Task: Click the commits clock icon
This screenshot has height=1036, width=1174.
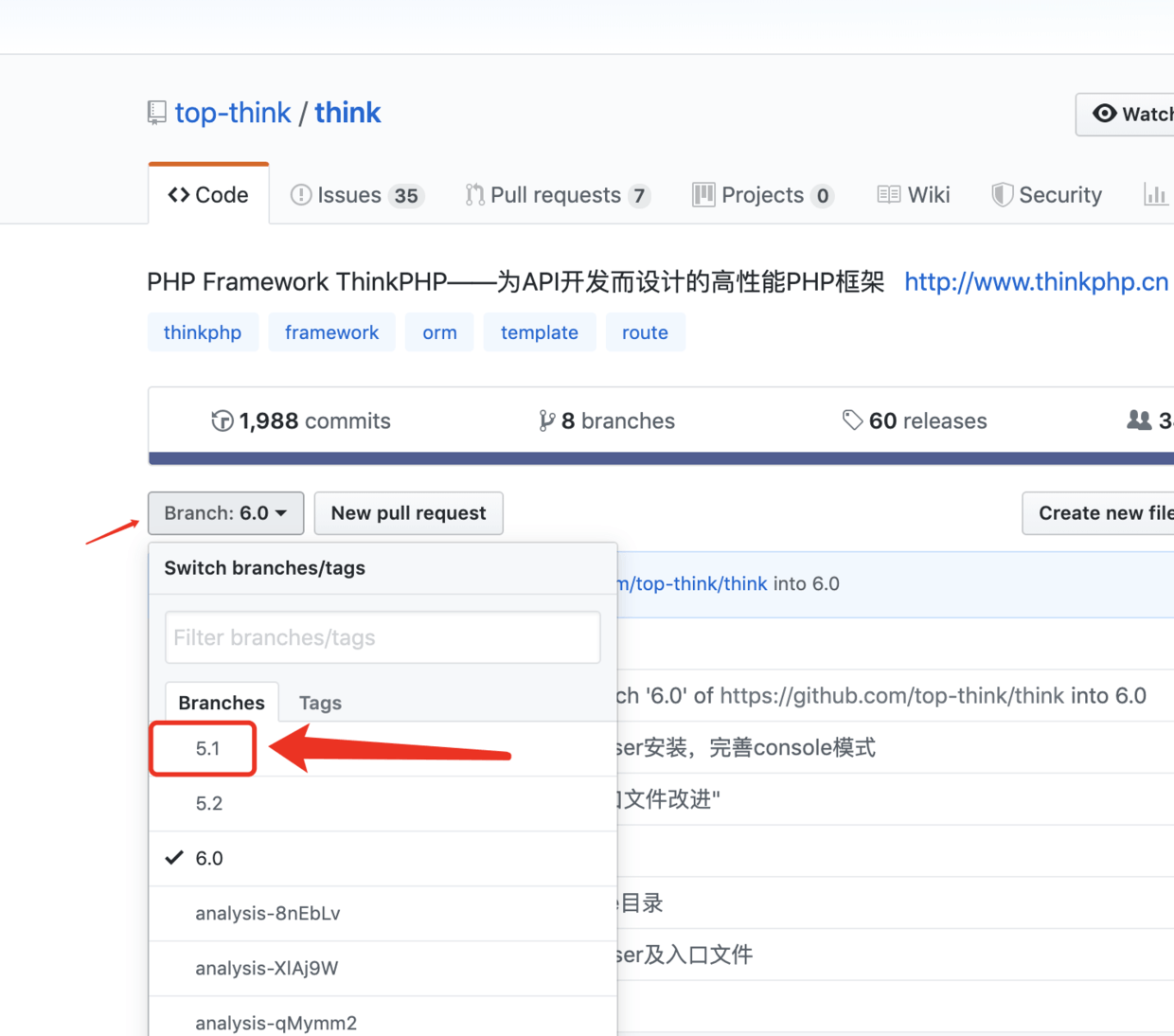Action: (222, 420)
